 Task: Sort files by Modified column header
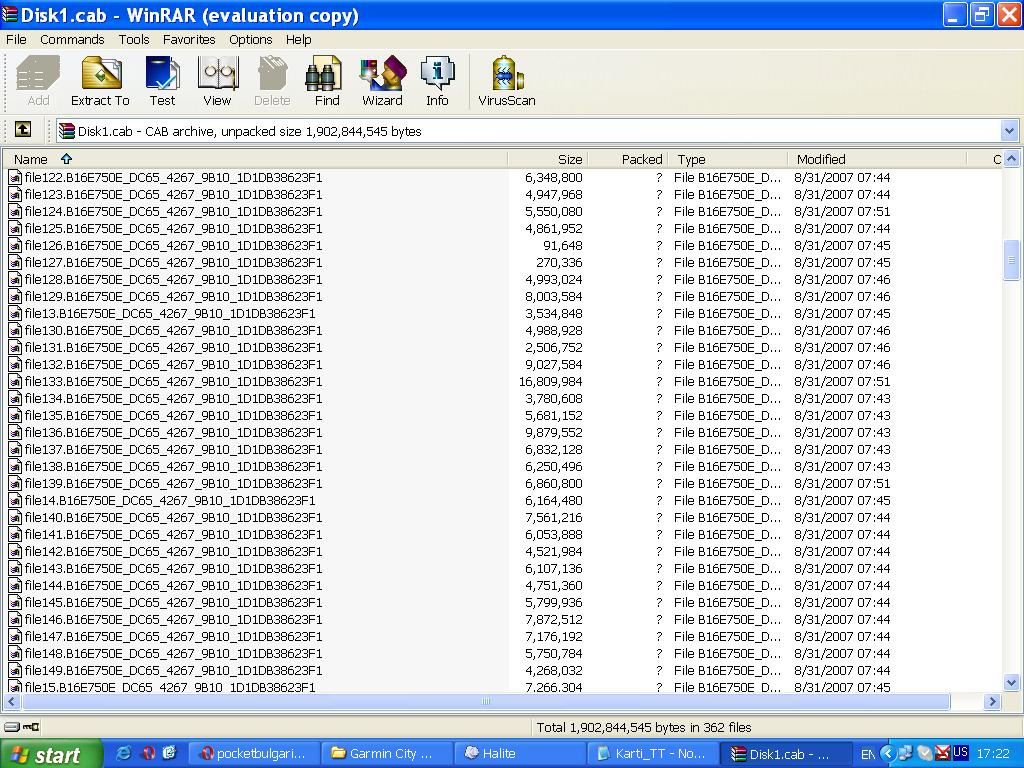tap(820, 159)
